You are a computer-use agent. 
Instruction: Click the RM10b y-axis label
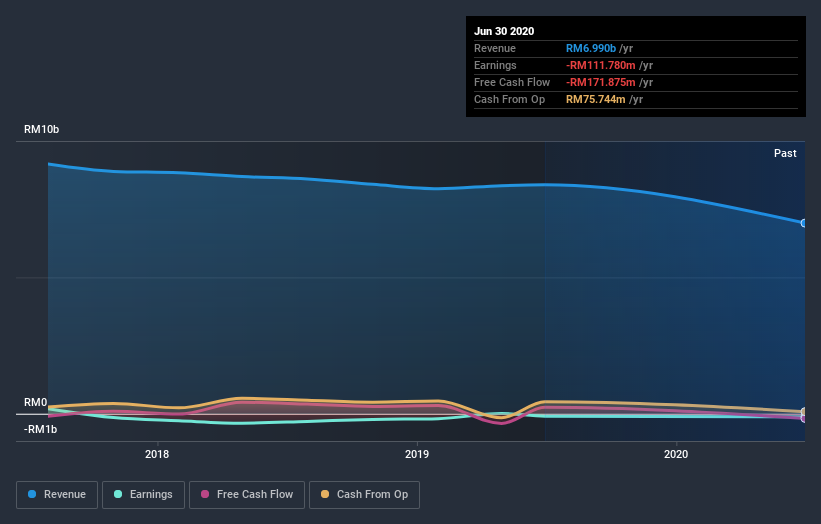click(41, 129)
